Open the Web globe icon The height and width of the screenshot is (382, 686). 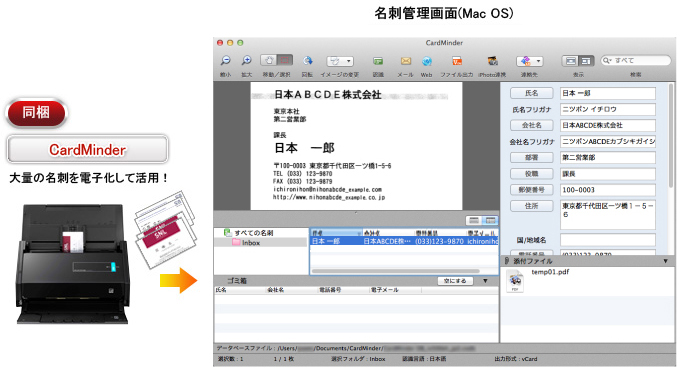[x=427, y=61]
